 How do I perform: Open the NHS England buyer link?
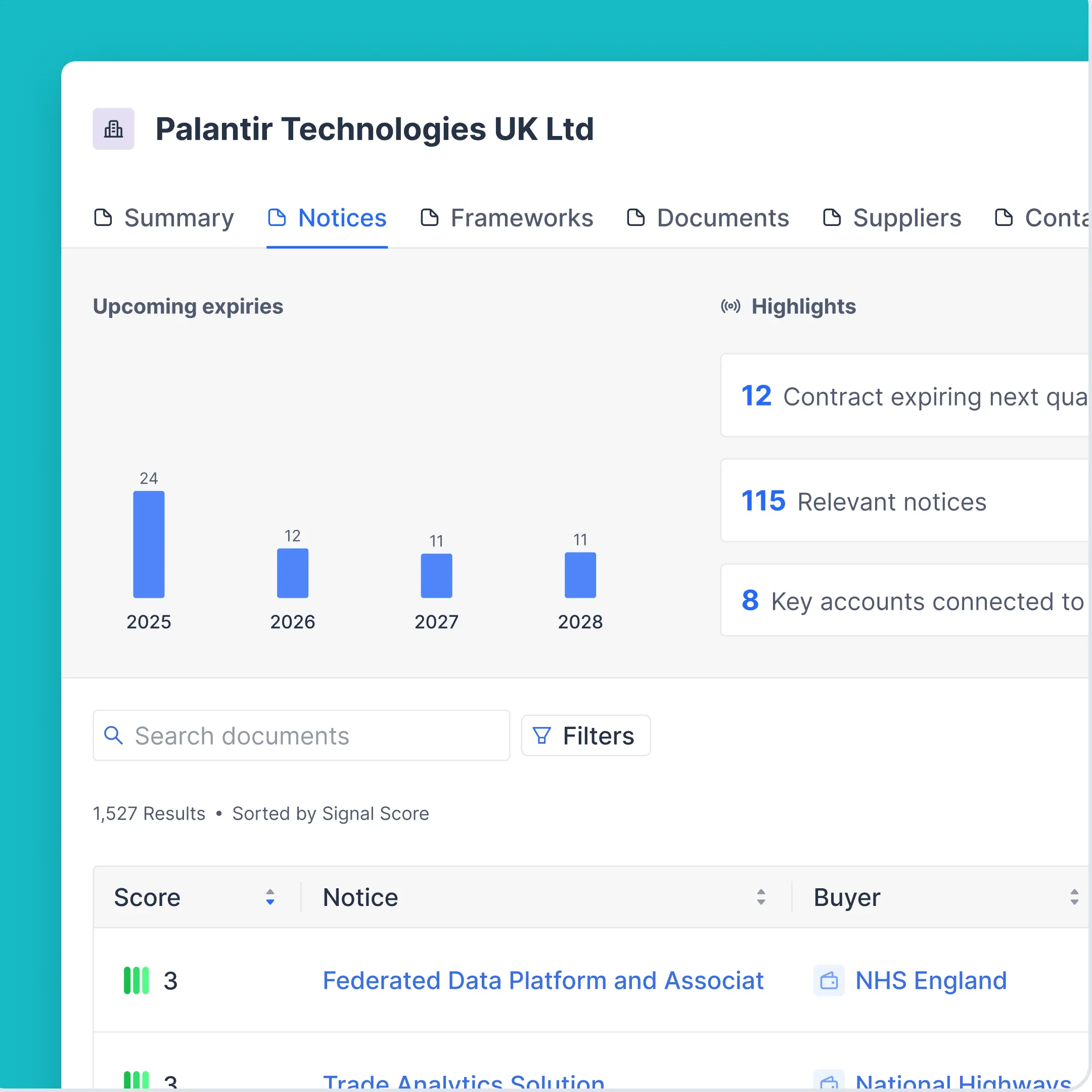click(931, 981)
